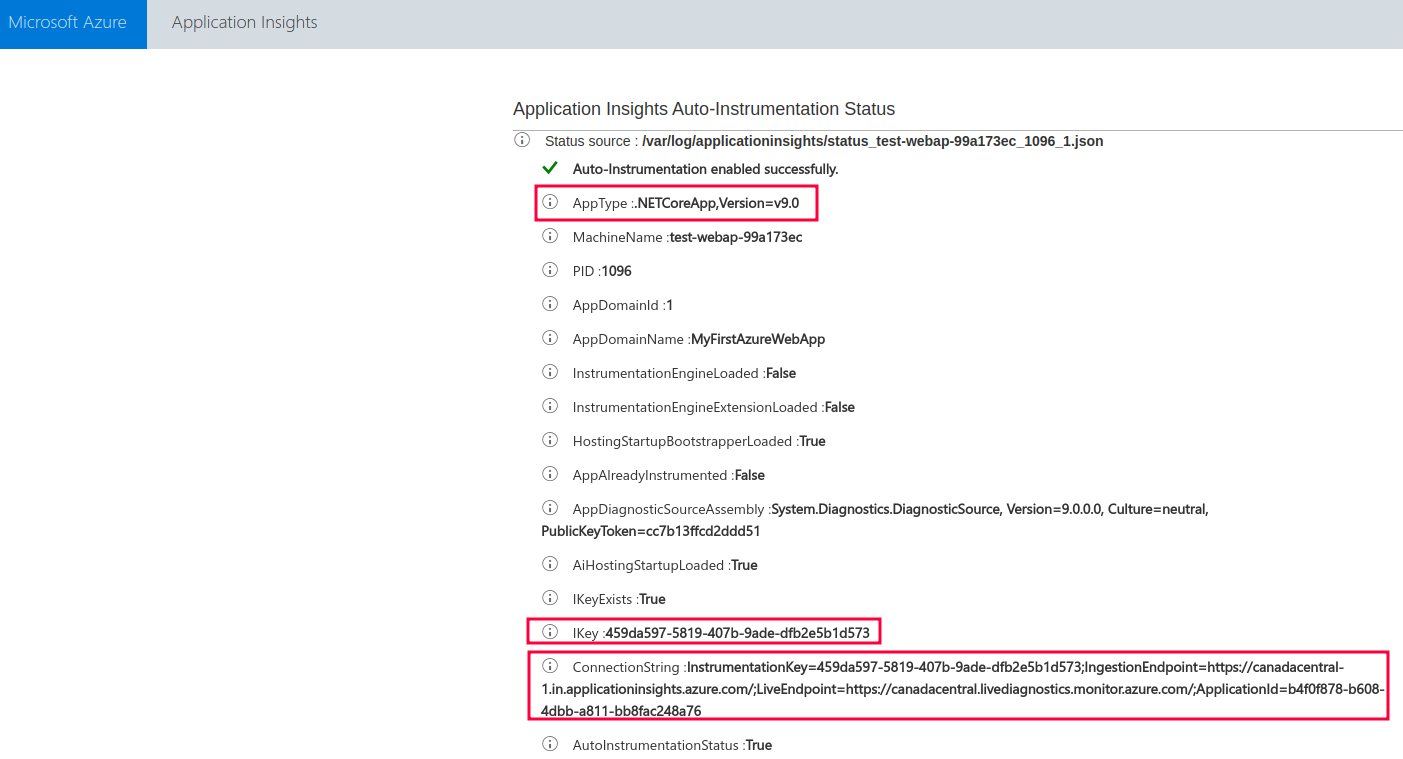
Task: Click the info icon beside Status source
Action: [x=521, y=140]
